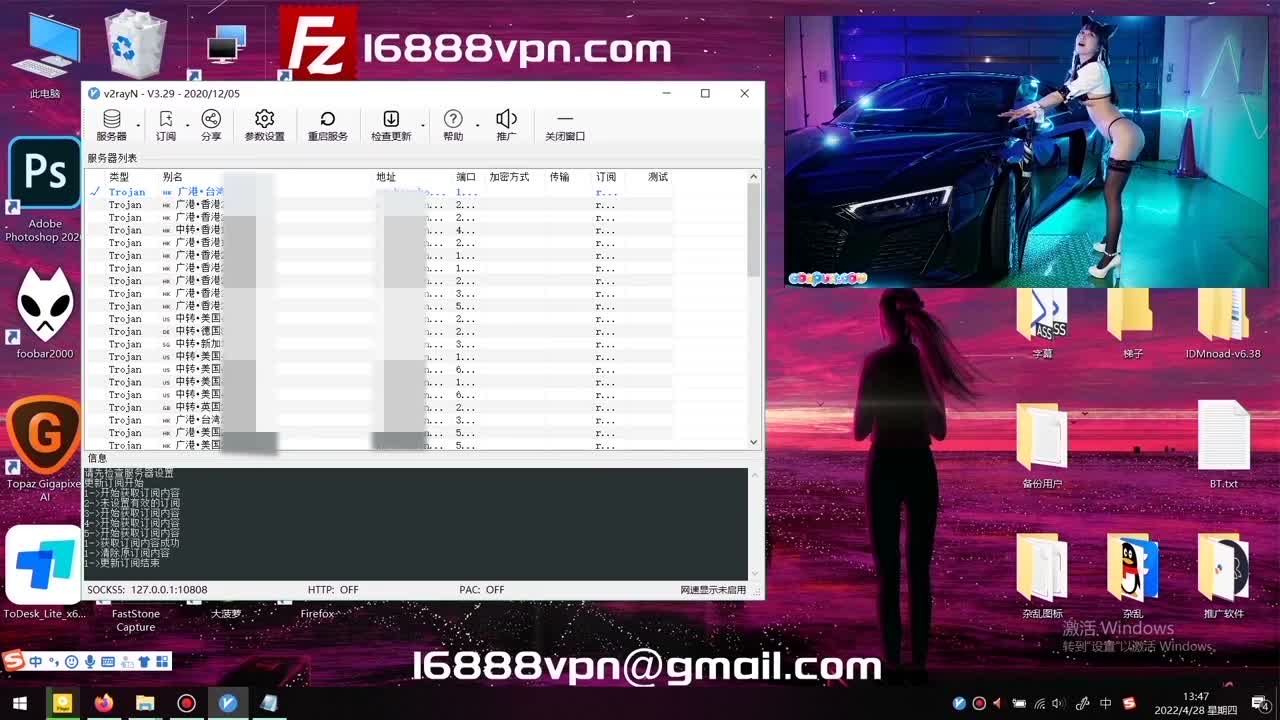Screen dimensions: 1280x720
Task: Open the notification center icon
Action: tap(1260, 703)
